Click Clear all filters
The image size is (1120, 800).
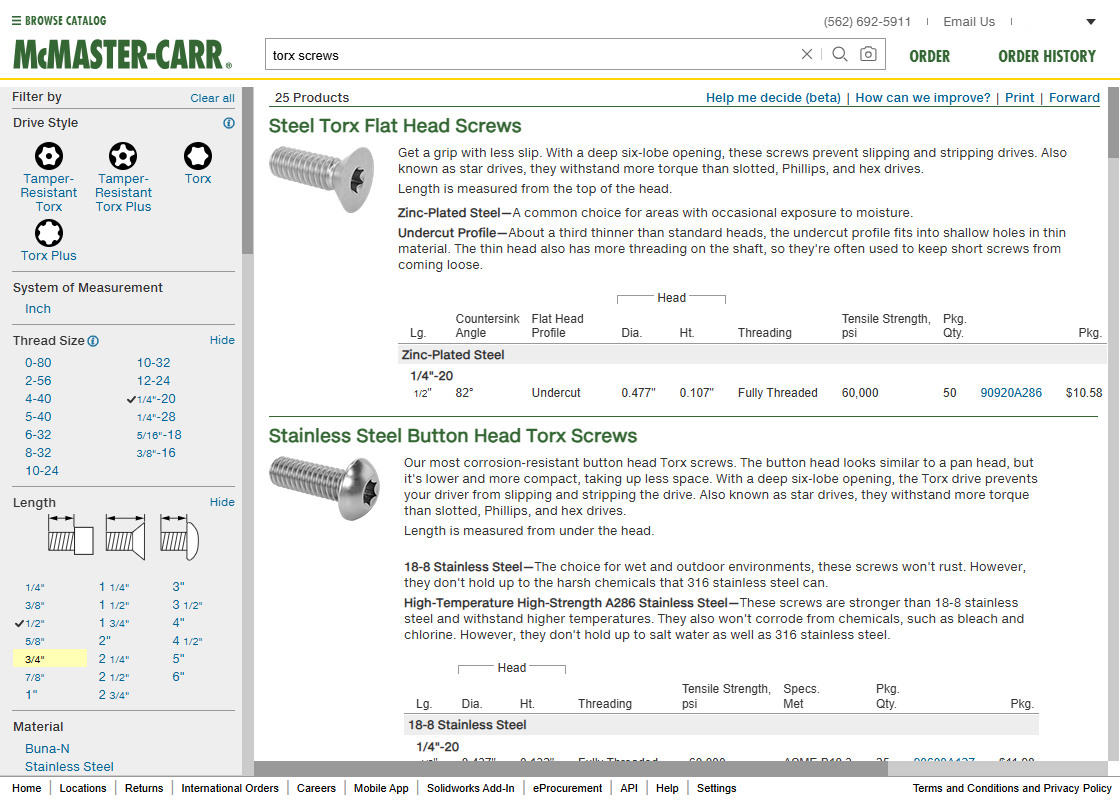(212, 98)
